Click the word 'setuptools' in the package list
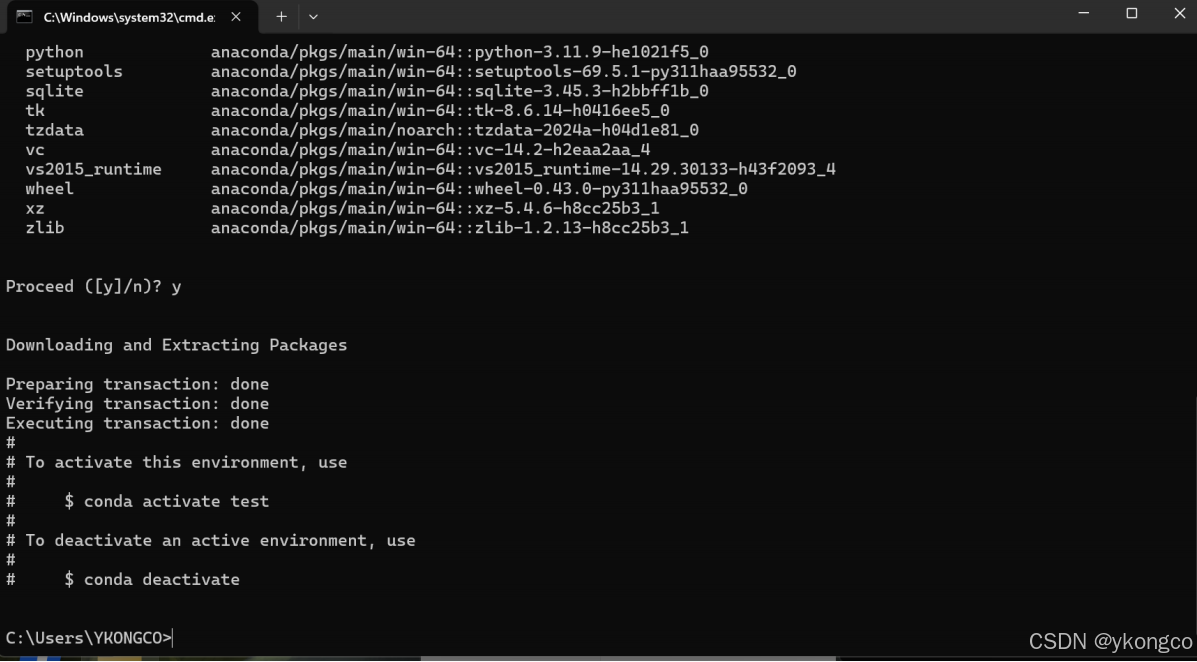1197x662 pixels. pyautogui.click(x=73, y=71)
